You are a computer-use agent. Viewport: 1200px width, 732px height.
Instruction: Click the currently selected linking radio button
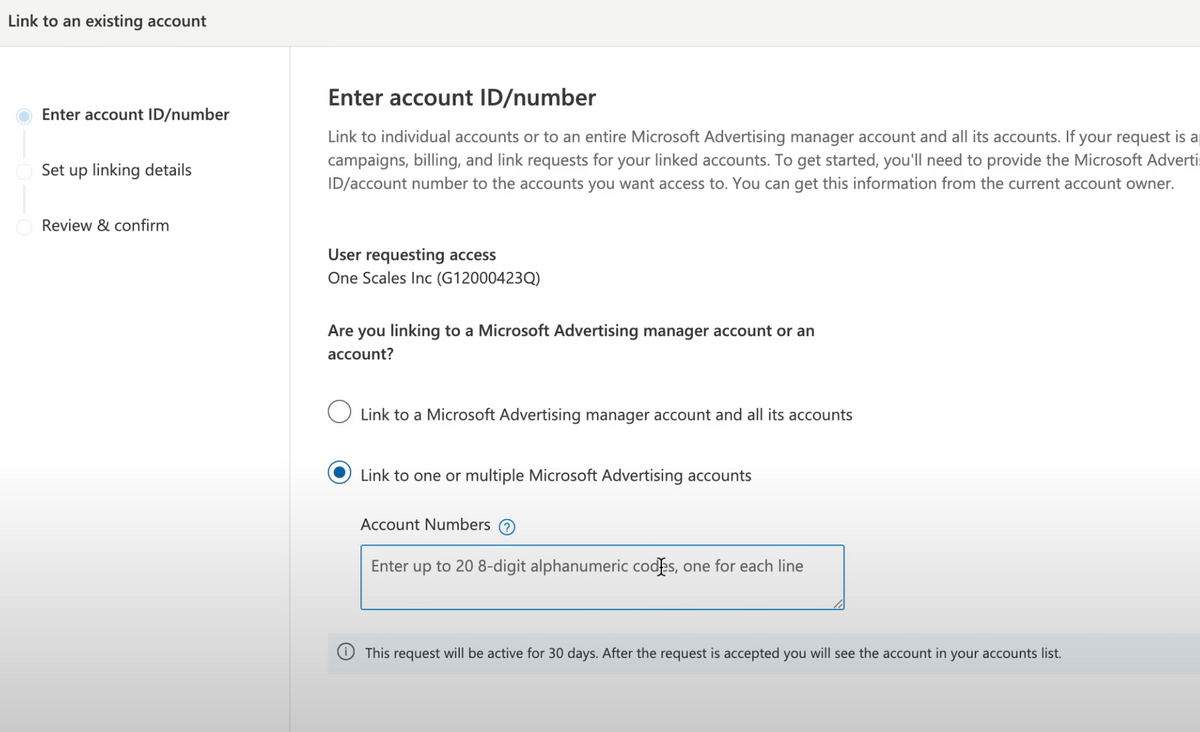tap(339, 472)
